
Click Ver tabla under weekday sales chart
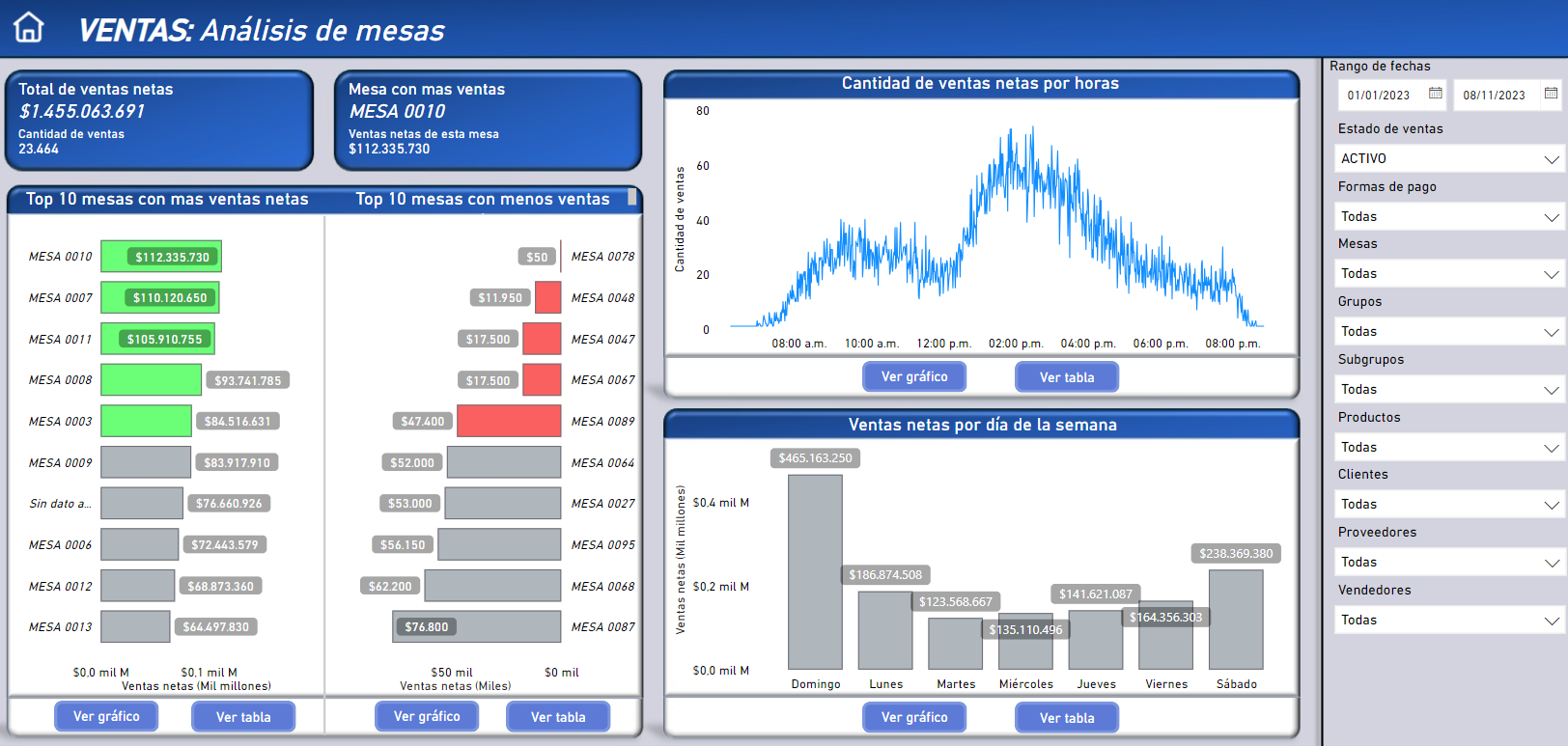coord(1066,718)
